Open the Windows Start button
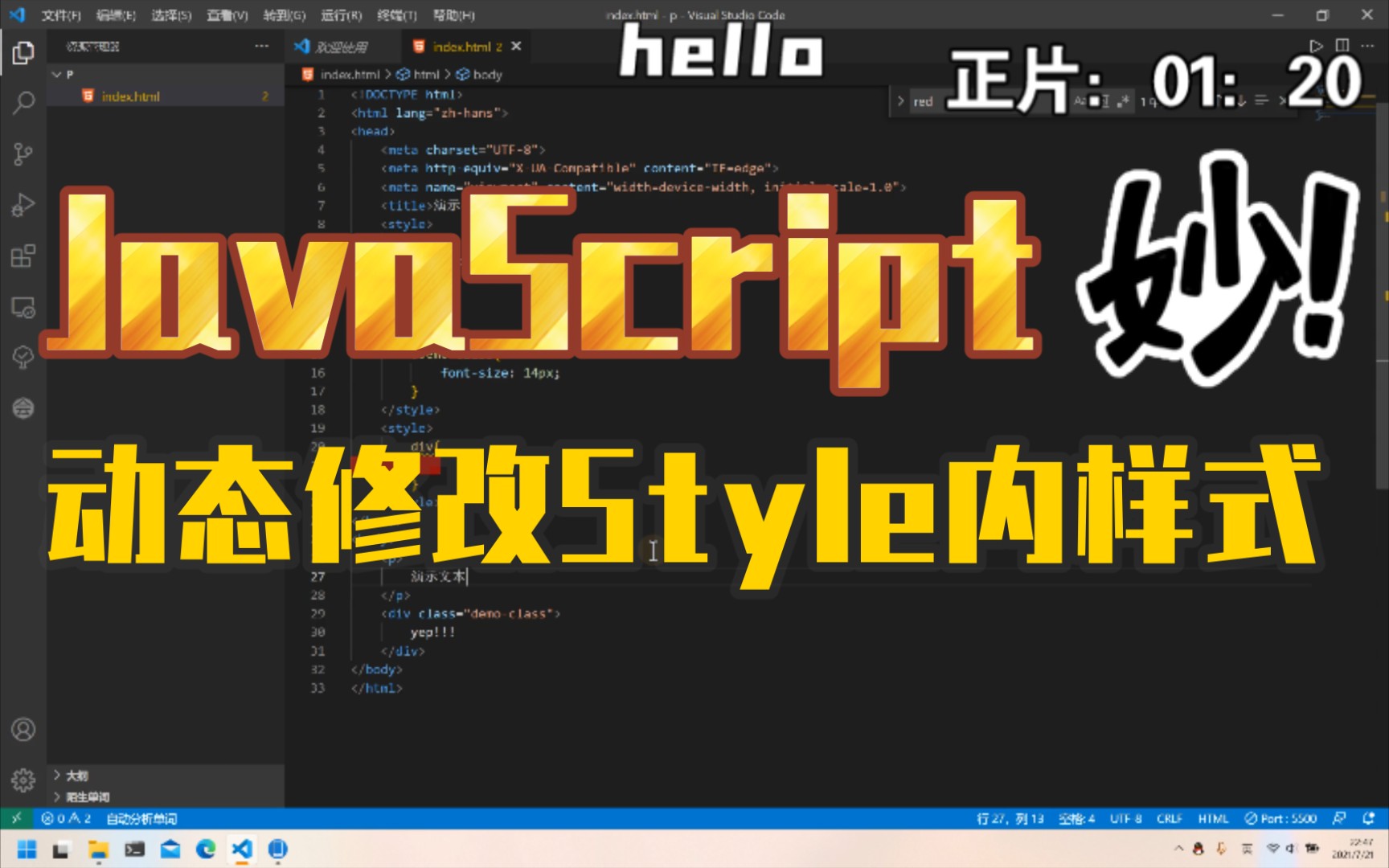 tap(27, 850)
